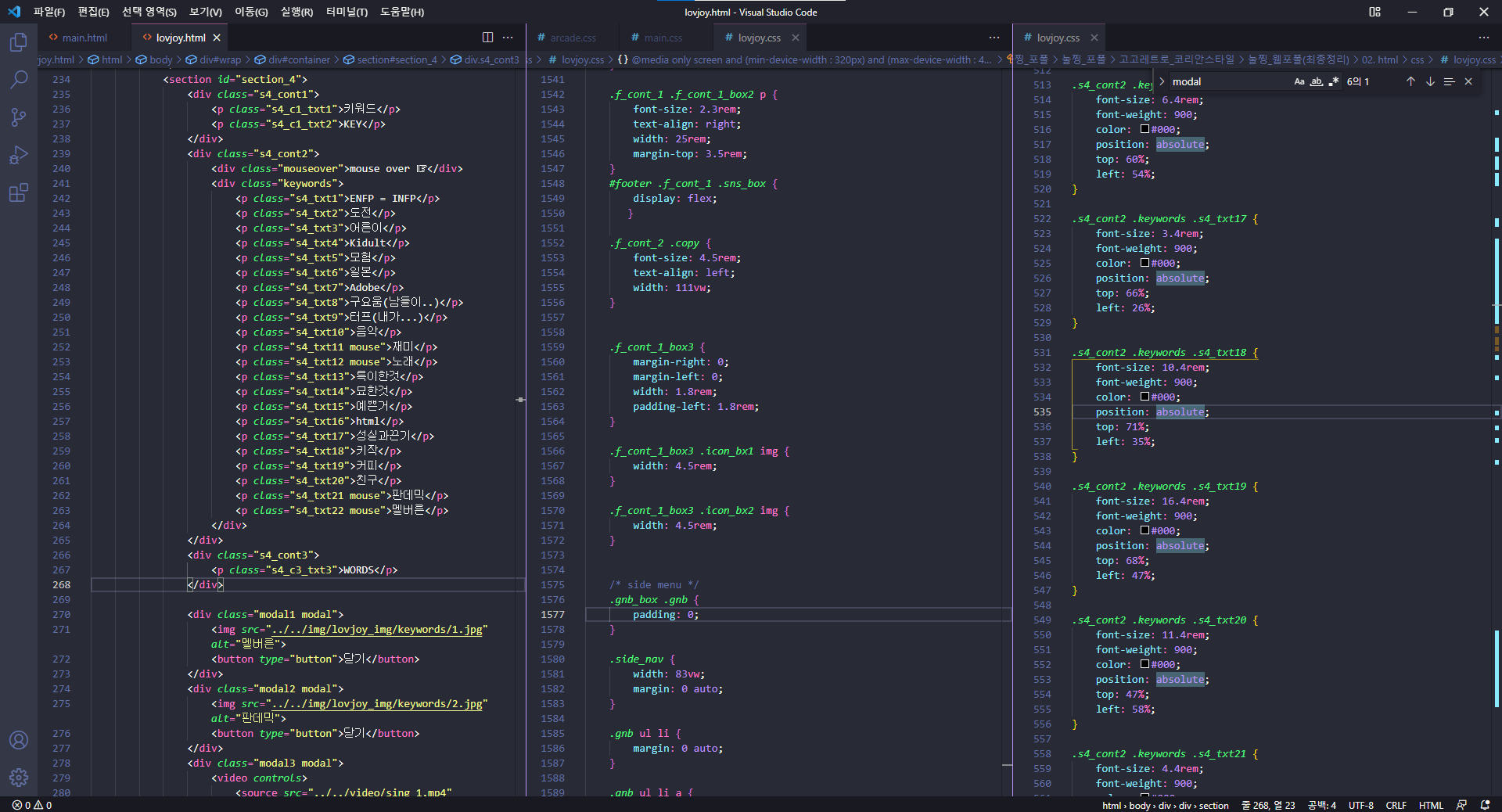1502x812 pixels.
Task: Open the Extensions view
Action: click(x=19, y=192)
